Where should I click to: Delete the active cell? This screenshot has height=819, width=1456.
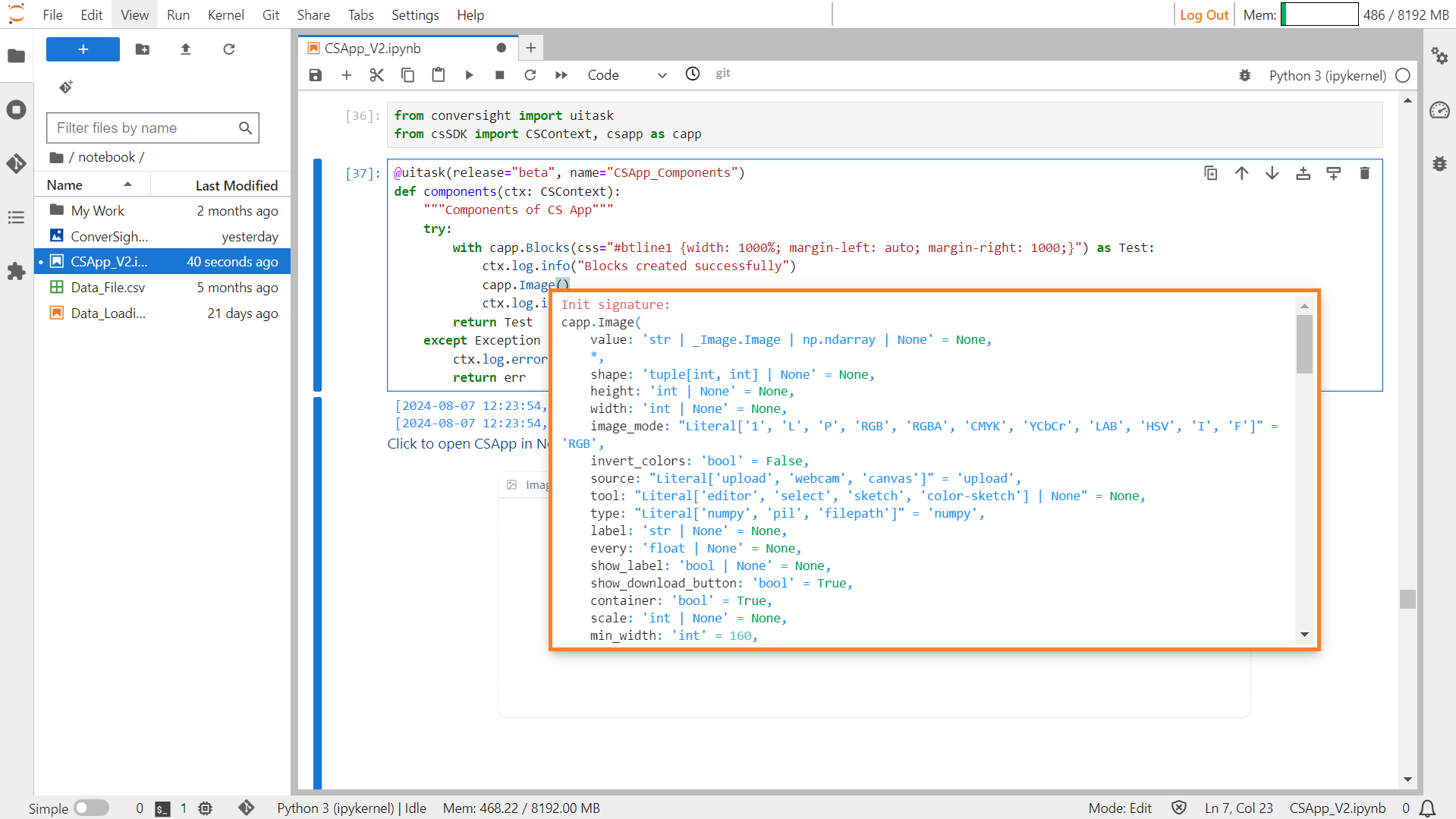click(1365, 173)
